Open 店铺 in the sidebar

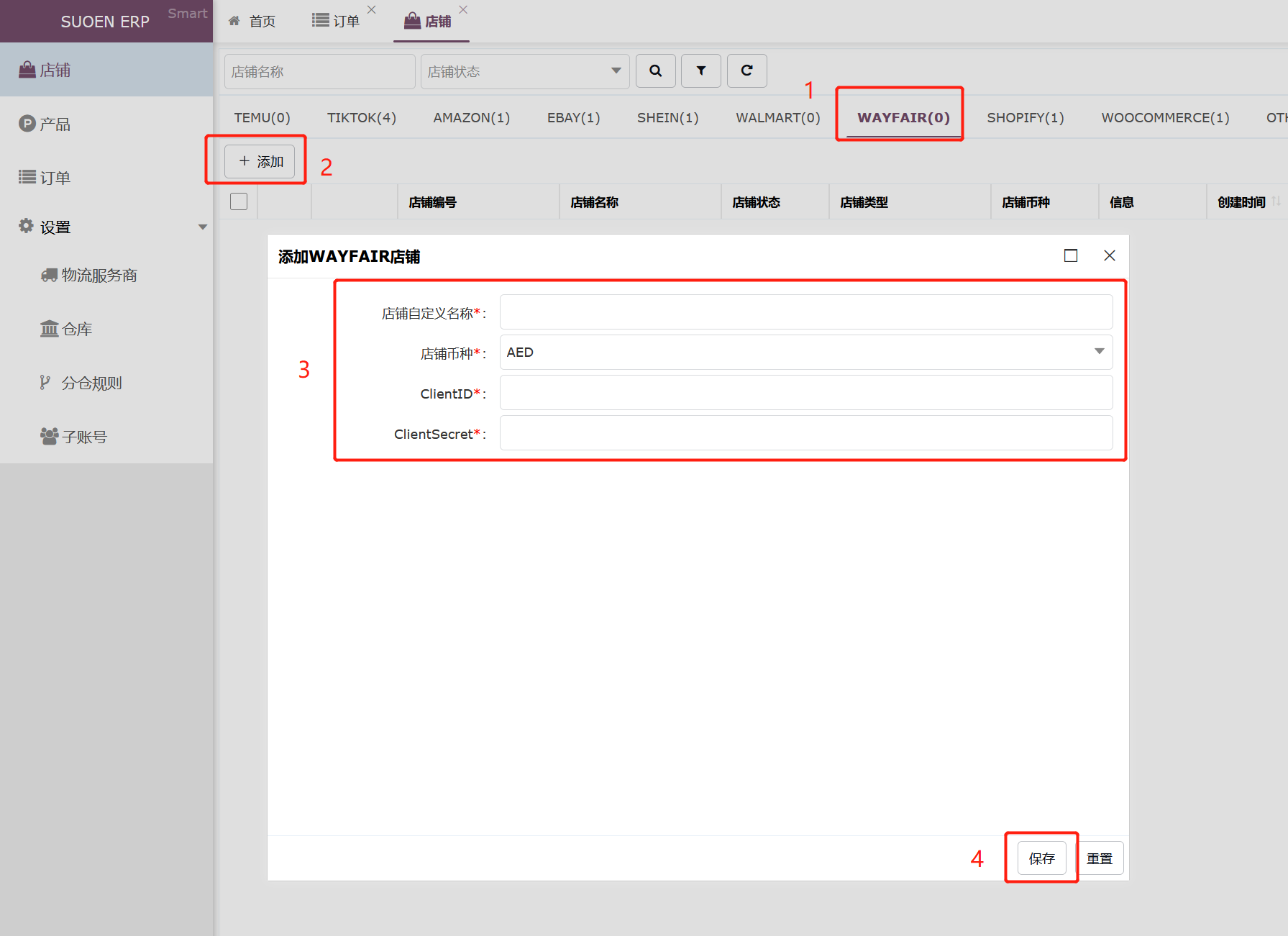pyautogui.click(x=106, y=70)
